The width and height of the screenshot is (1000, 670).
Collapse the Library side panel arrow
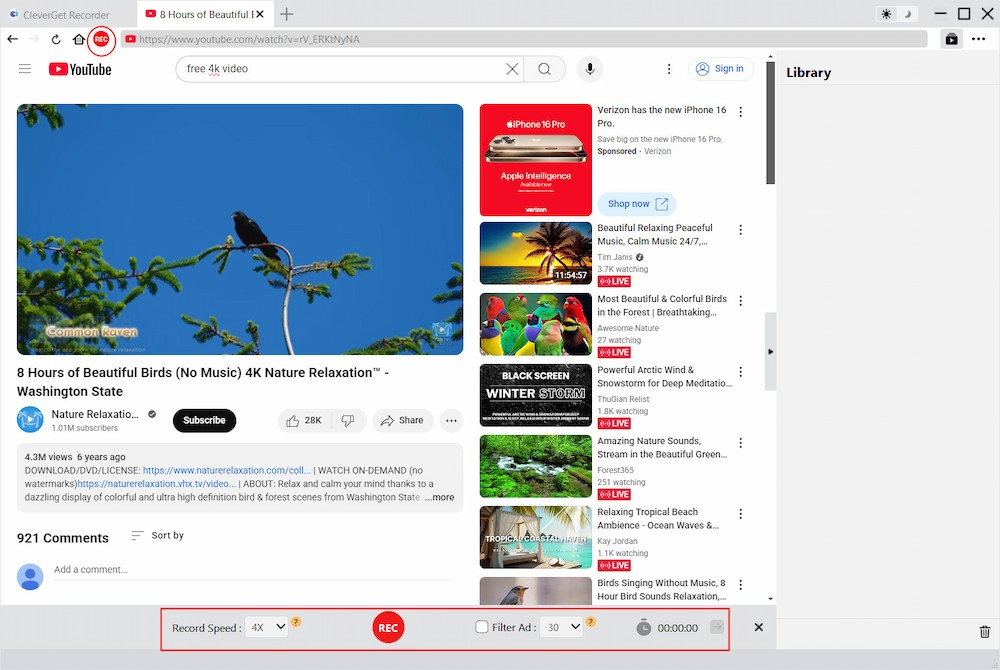(770, 352)
